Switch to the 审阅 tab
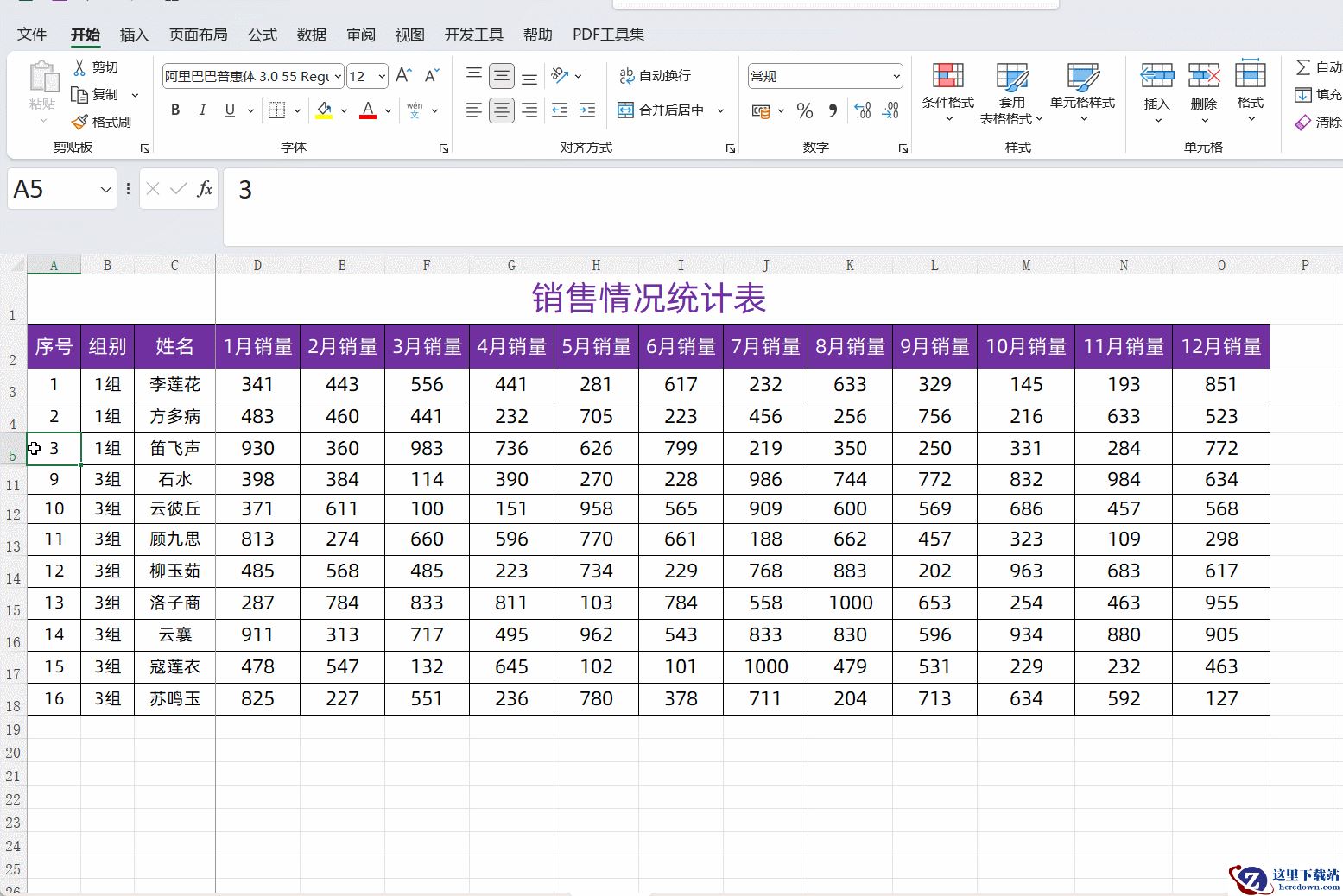This screenshot has width=1343, height=896. (x=361, y=35)
